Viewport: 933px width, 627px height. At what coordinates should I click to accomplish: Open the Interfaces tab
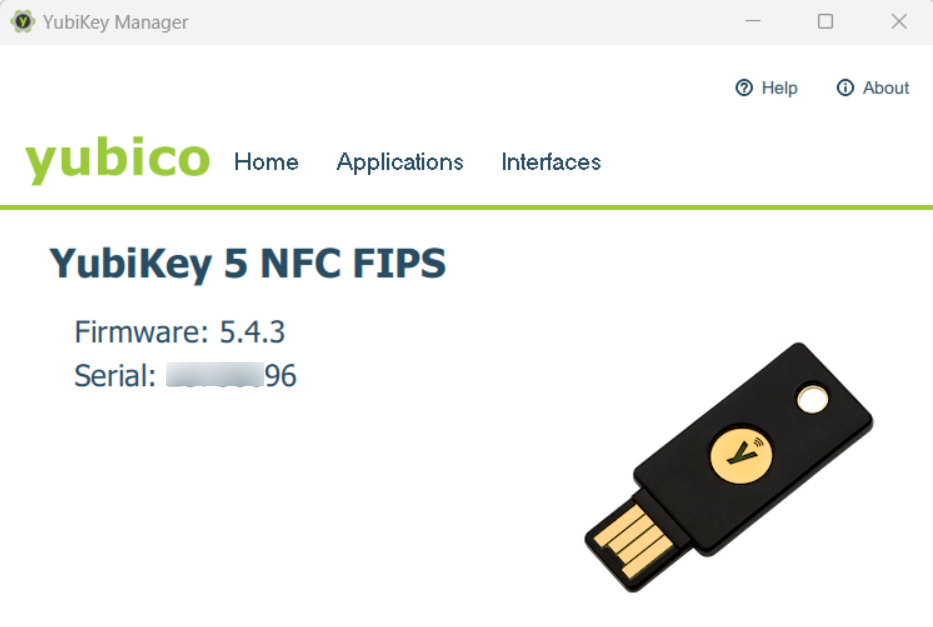click(x=551, y=162)
